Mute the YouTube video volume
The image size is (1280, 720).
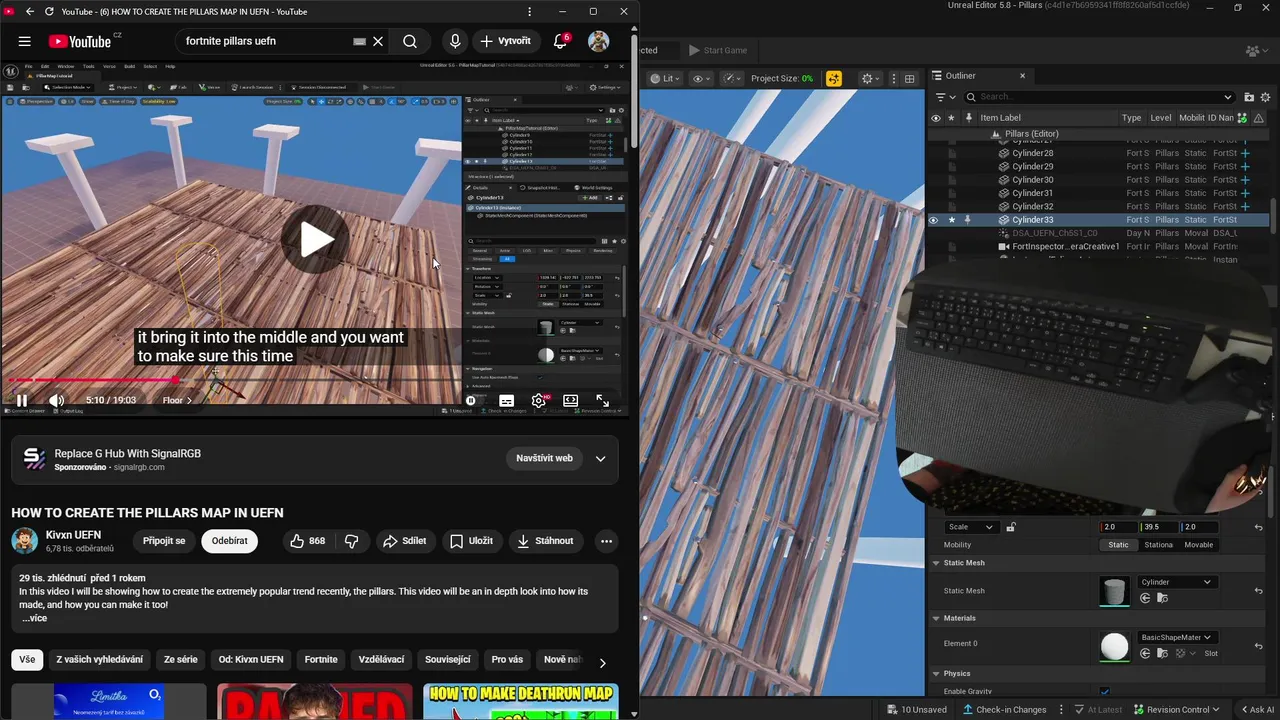(x=56, y=400)
